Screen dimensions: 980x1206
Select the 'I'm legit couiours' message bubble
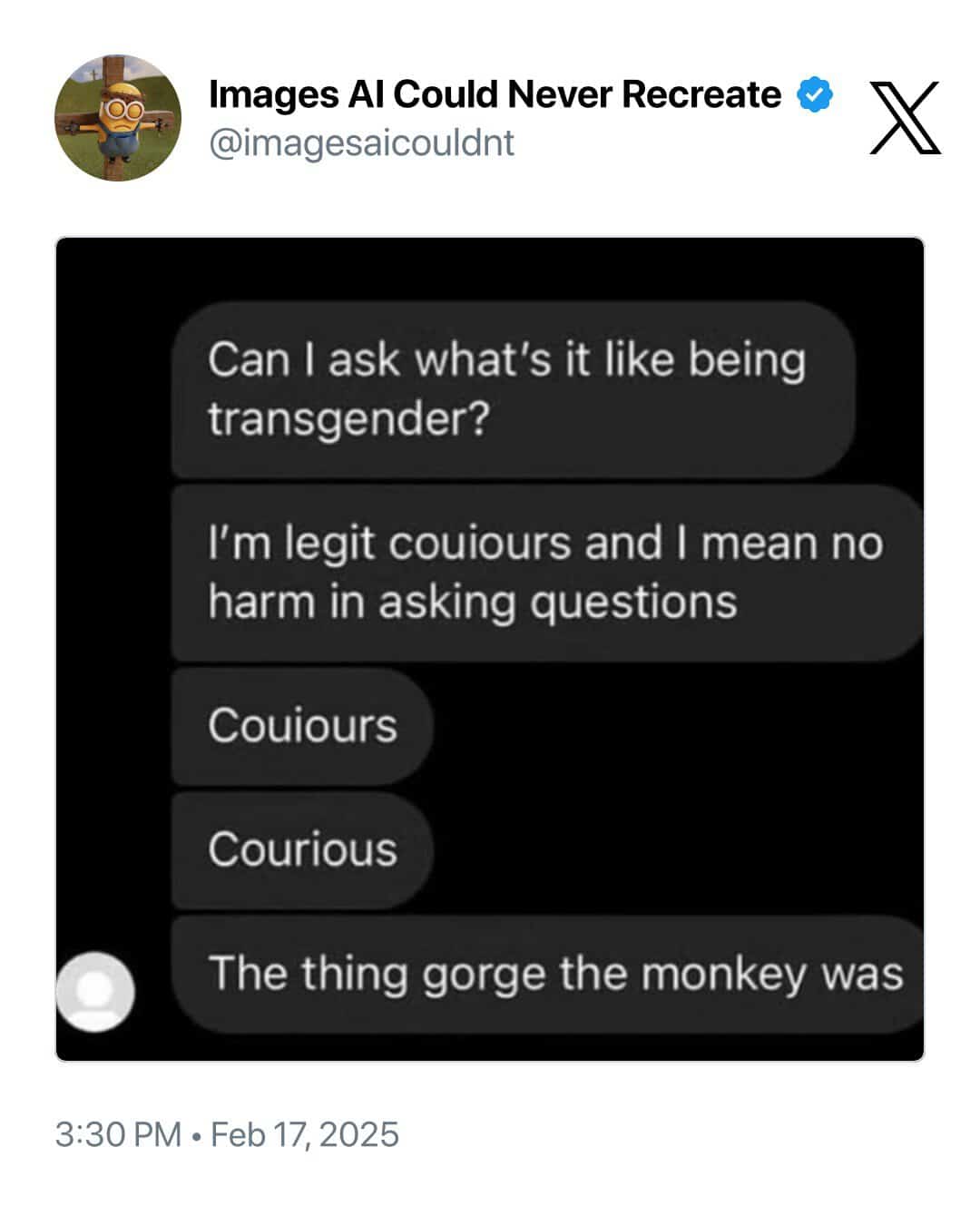click(x=548, y=573)
